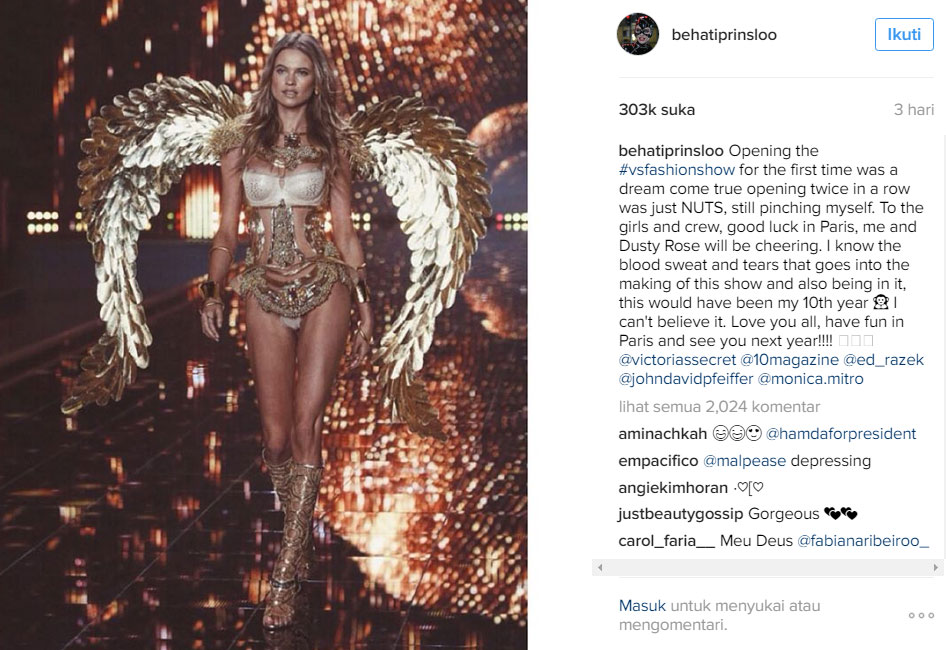Click the left arrow of horizontal scrollbar
The height and width of the screenshot is (650, 946).
[600, 567]
